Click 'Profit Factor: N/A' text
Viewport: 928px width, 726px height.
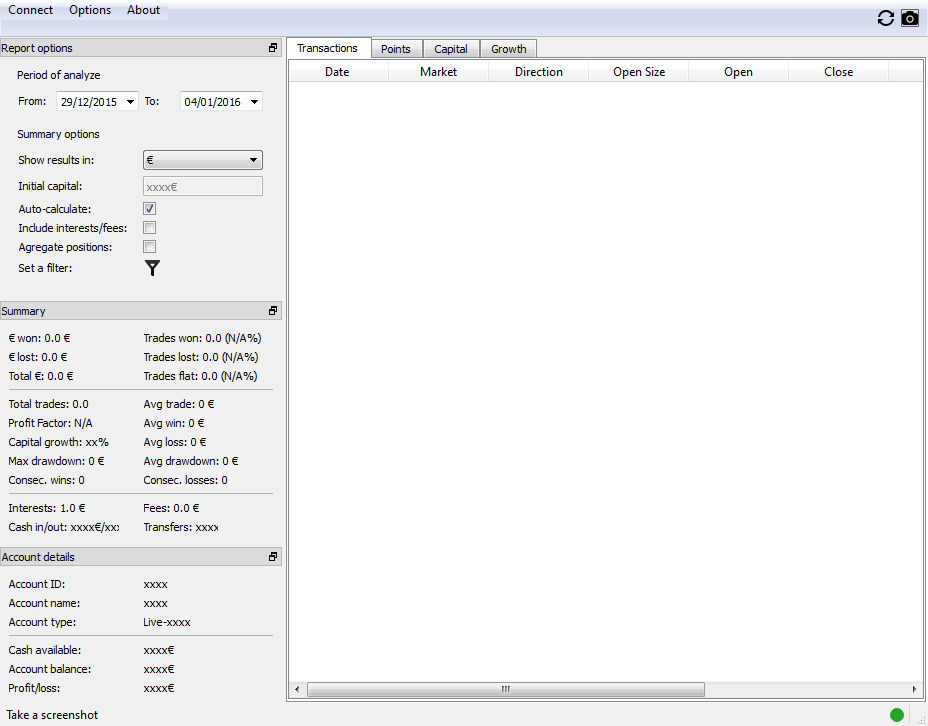(50, 423)
